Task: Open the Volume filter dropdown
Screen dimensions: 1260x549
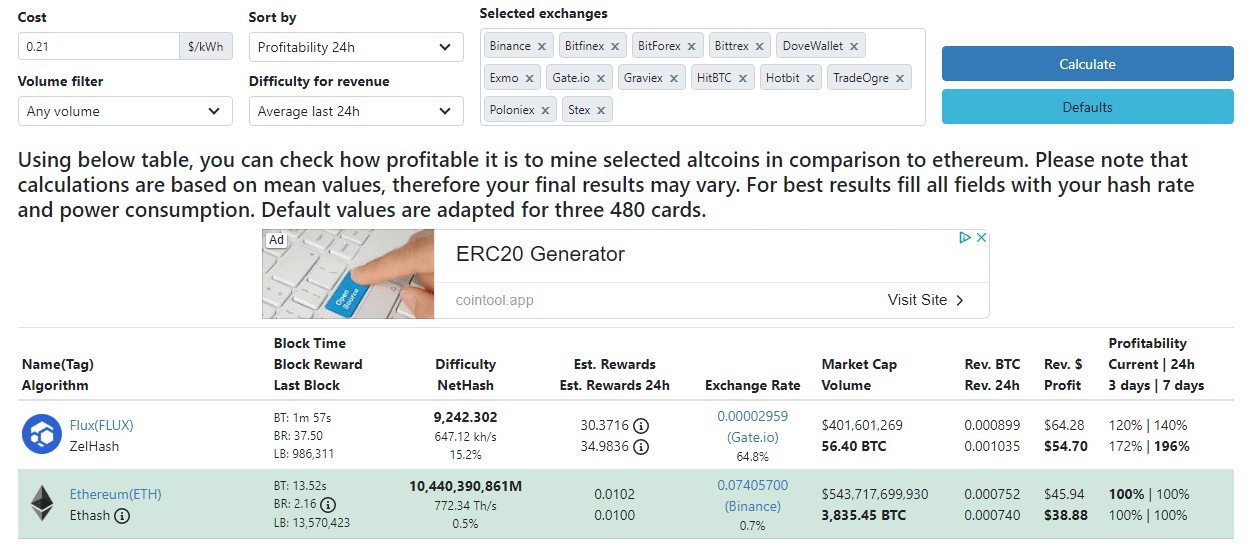Action: coord(125,111)
